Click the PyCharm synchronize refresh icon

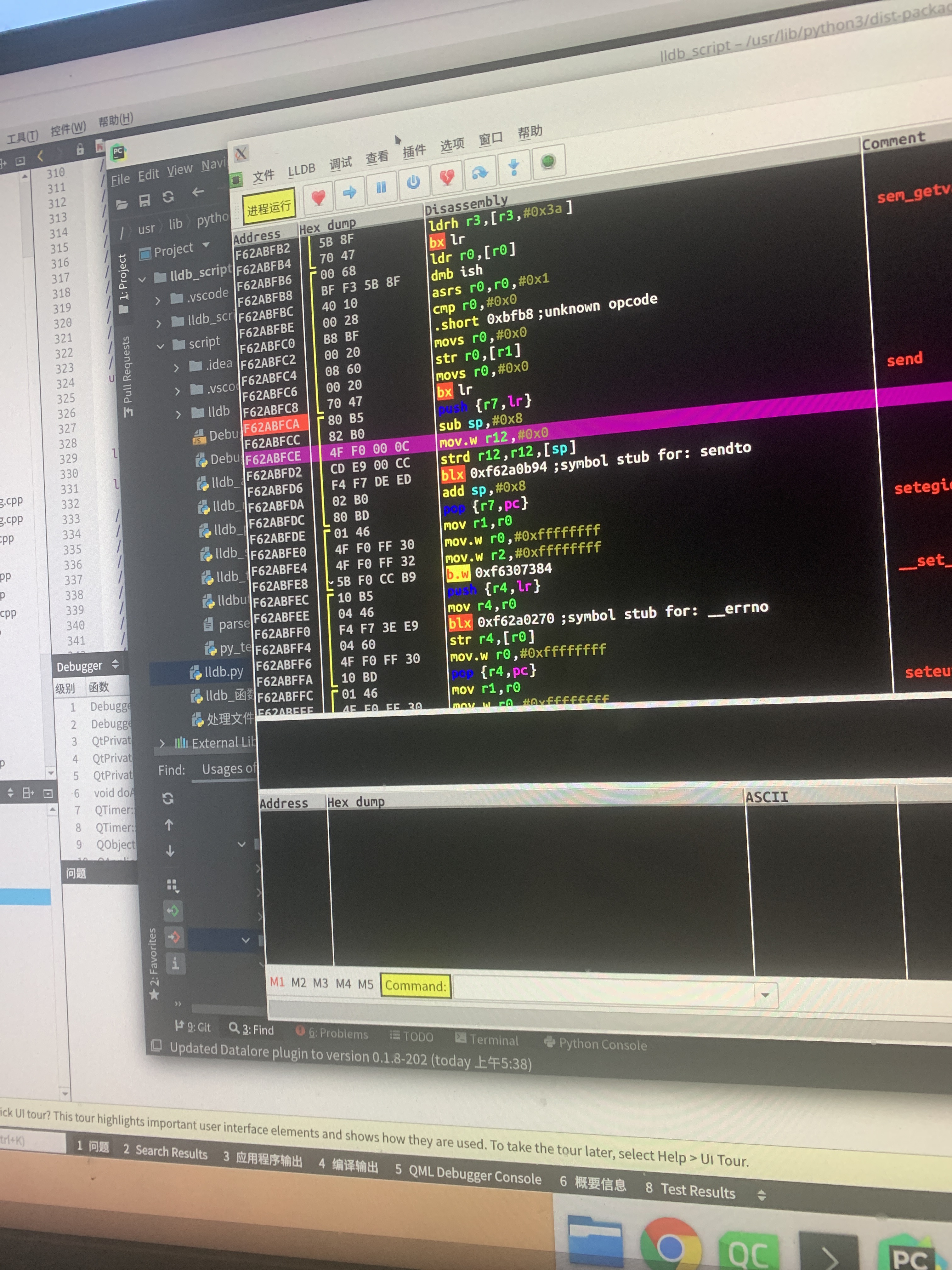[168, 196]
